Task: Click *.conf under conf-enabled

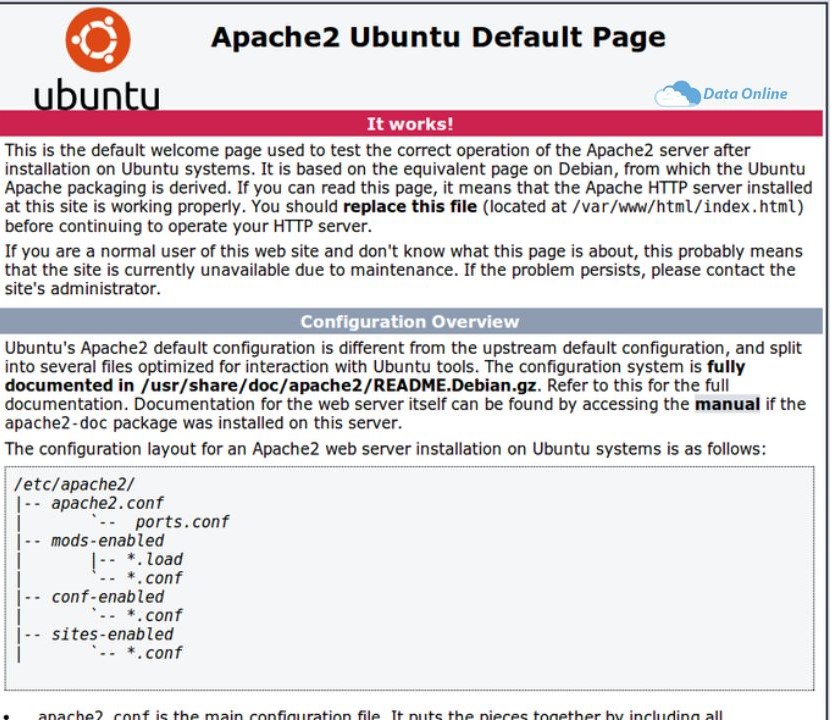Action: [x=154, y=615]
